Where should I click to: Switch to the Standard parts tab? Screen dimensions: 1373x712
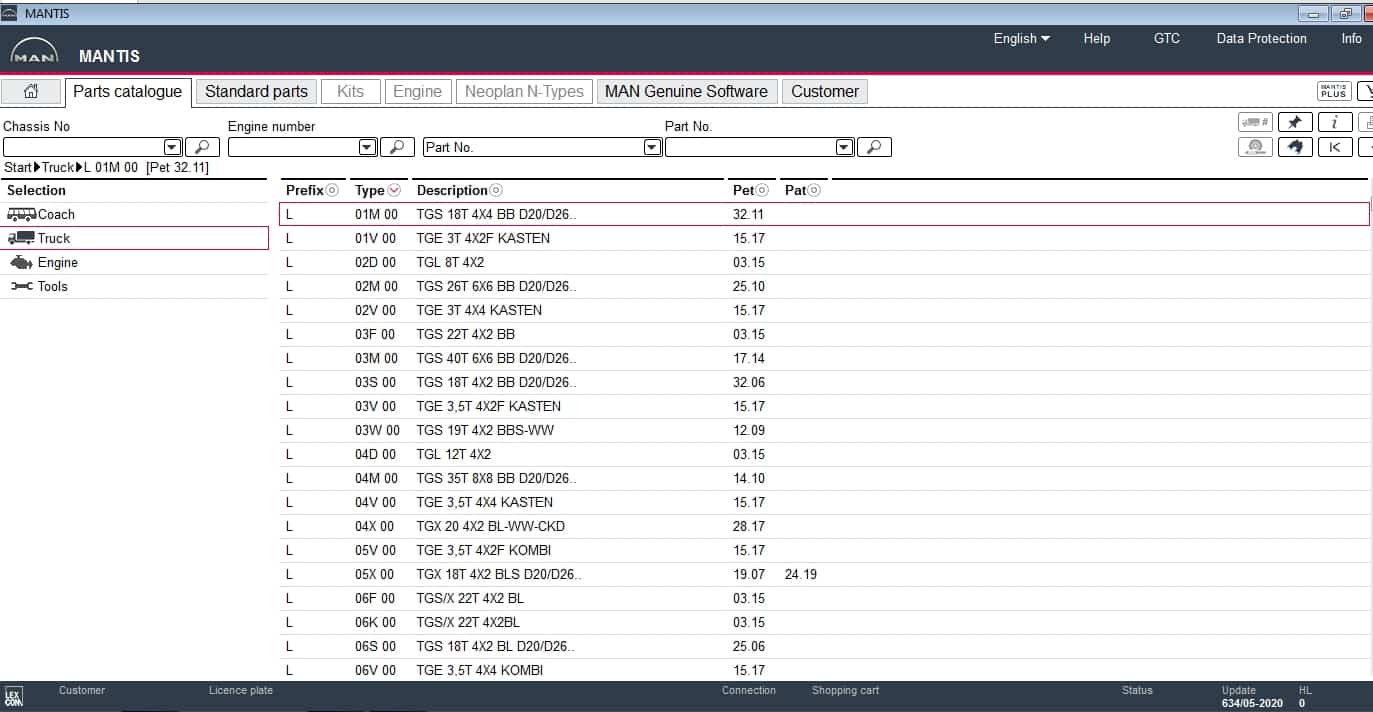coord(256,91)
